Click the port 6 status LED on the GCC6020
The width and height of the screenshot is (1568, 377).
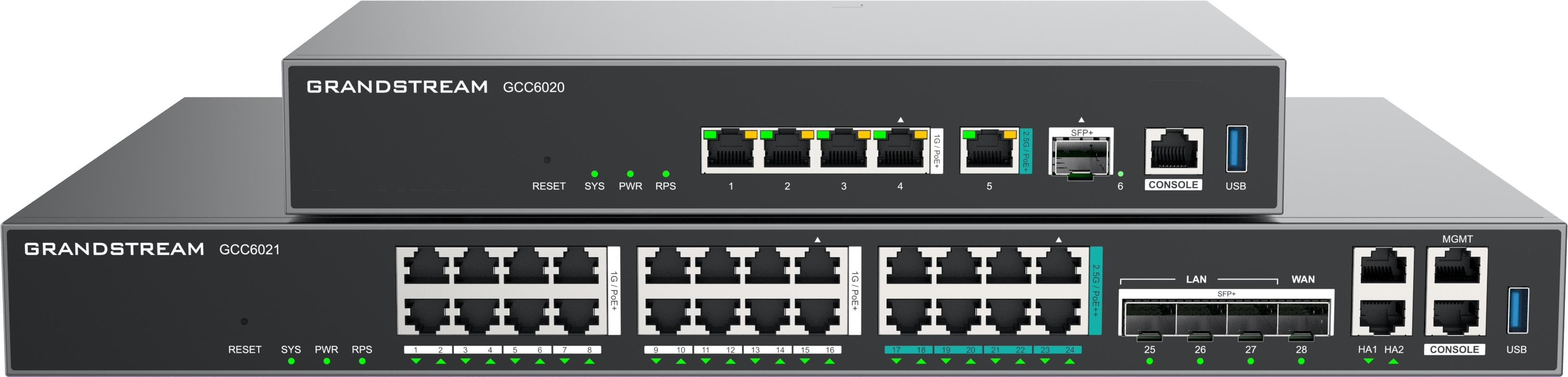(1121, 174)
